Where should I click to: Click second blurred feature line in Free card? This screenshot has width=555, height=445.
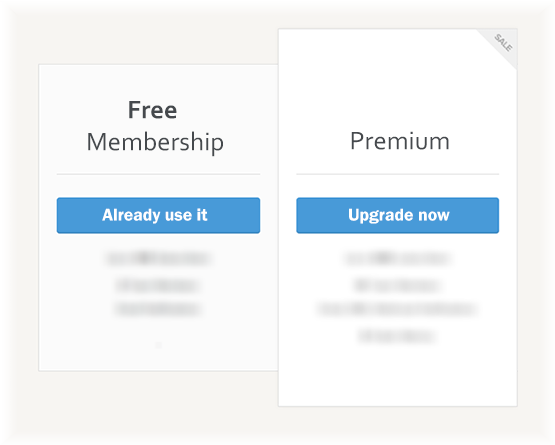click(x=157, y=285)
